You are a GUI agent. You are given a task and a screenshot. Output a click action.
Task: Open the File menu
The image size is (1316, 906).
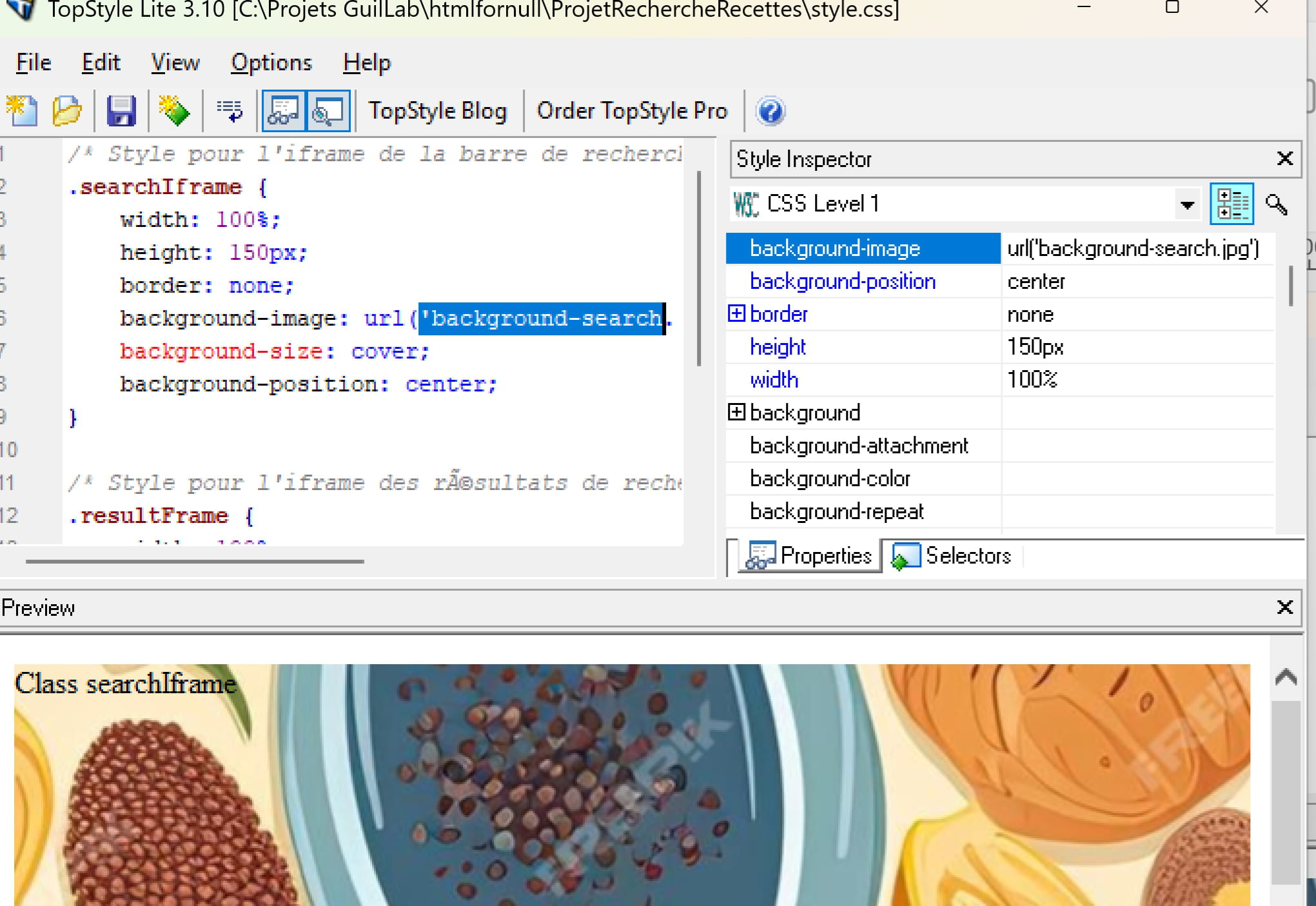coord(34,63)
